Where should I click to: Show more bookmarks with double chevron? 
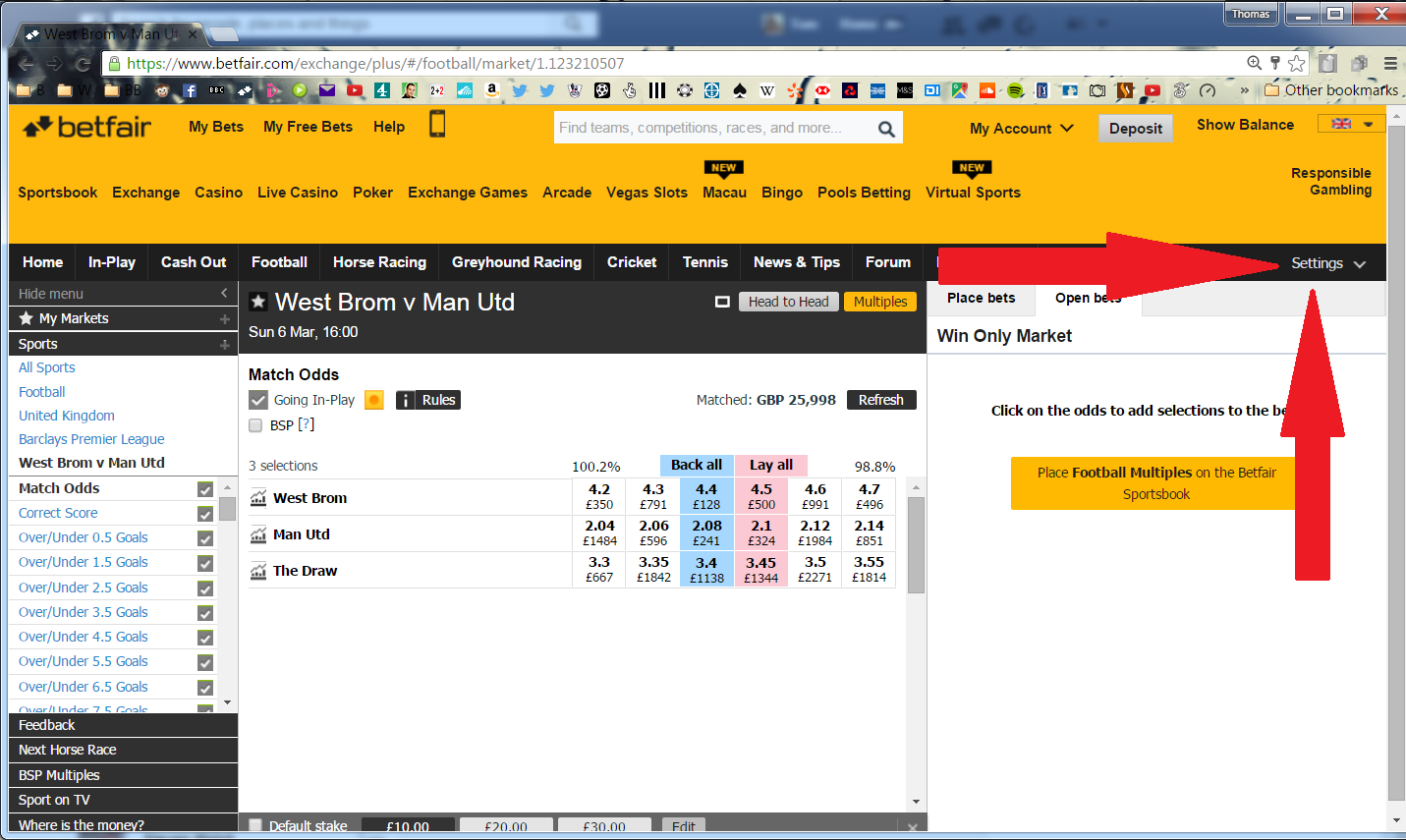coord(1245,90)
